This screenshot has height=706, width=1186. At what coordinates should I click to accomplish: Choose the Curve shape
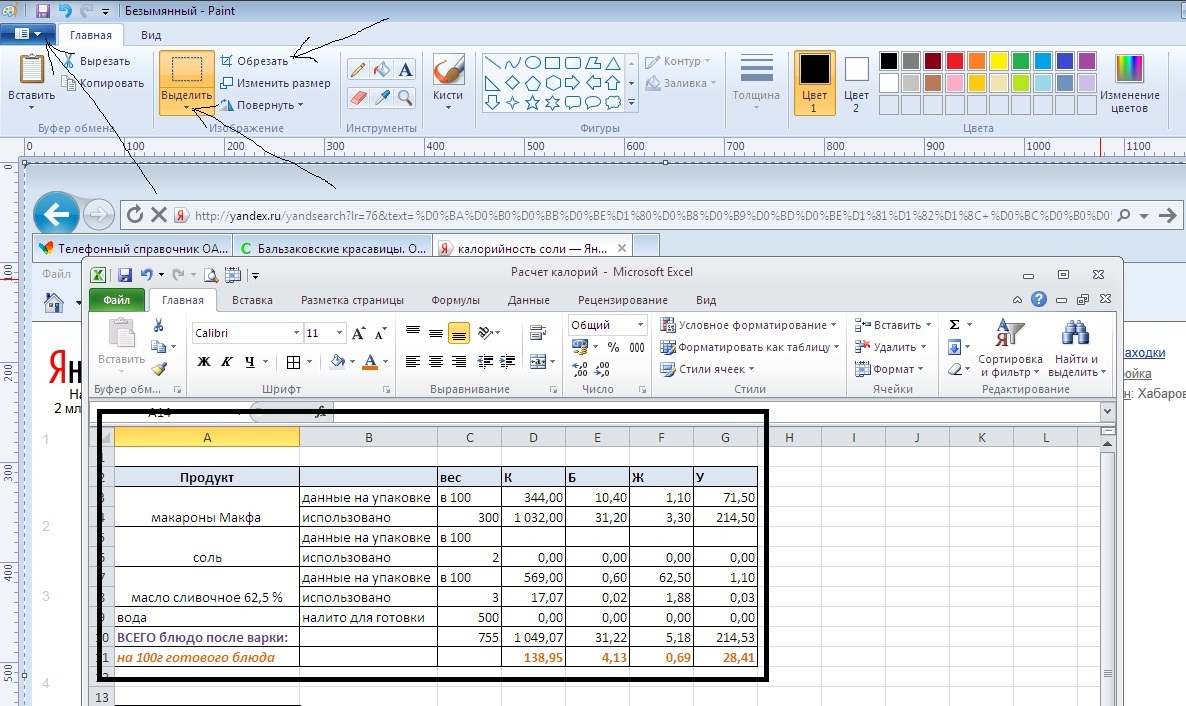pyautogui.click(x=513, y=63)
